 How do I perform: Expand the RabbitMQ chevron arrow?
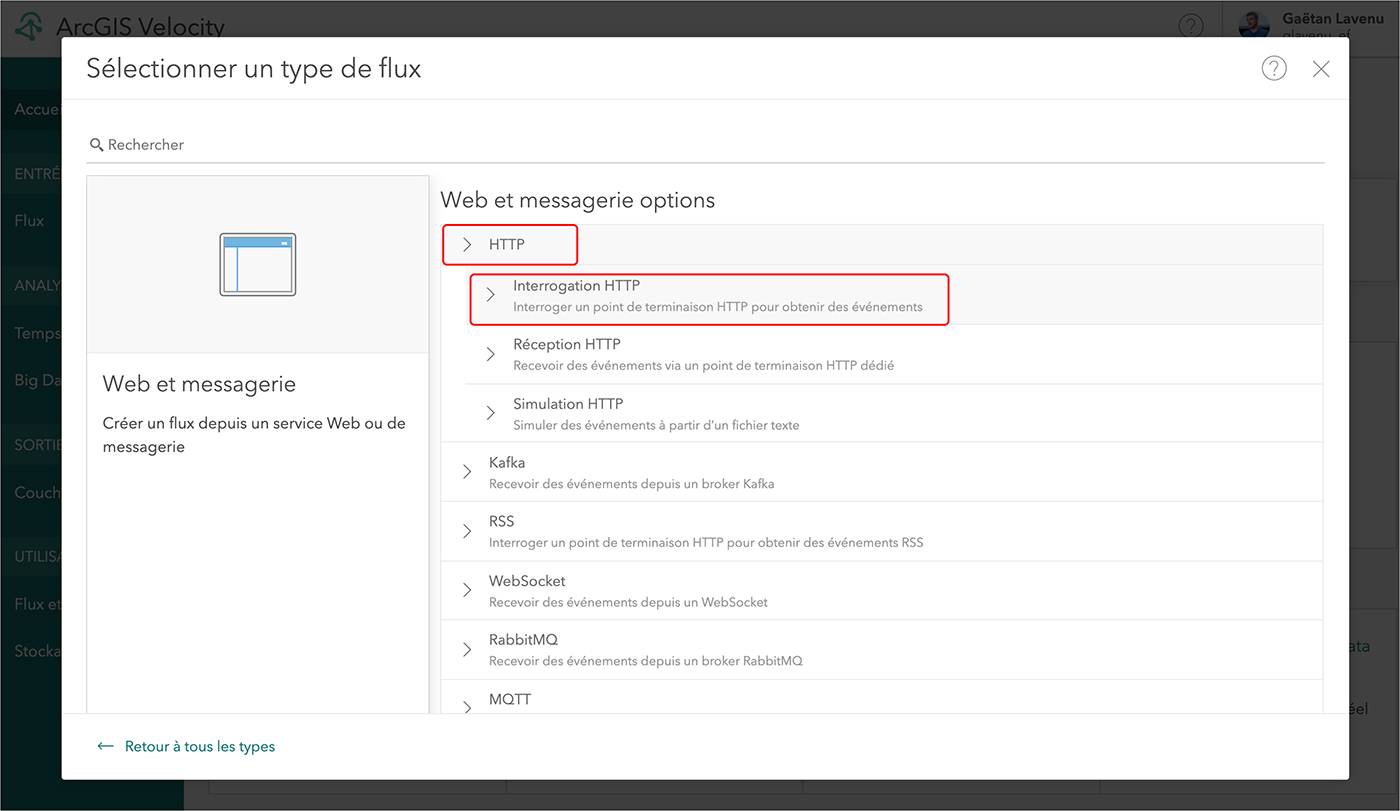tap(467, 649)
